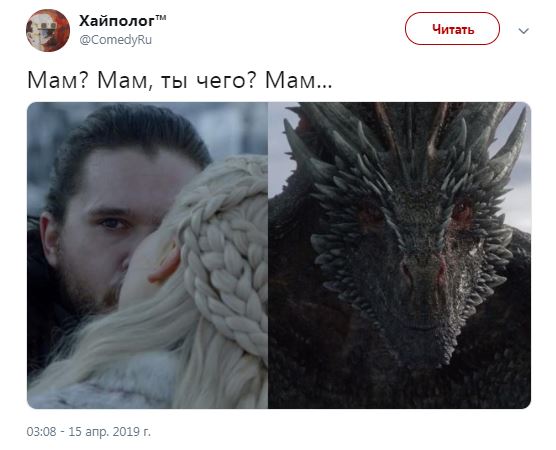This screenshot has width=556, height=450.
Task: Click the Читать follow button
Action: click(x=452, y=29)
